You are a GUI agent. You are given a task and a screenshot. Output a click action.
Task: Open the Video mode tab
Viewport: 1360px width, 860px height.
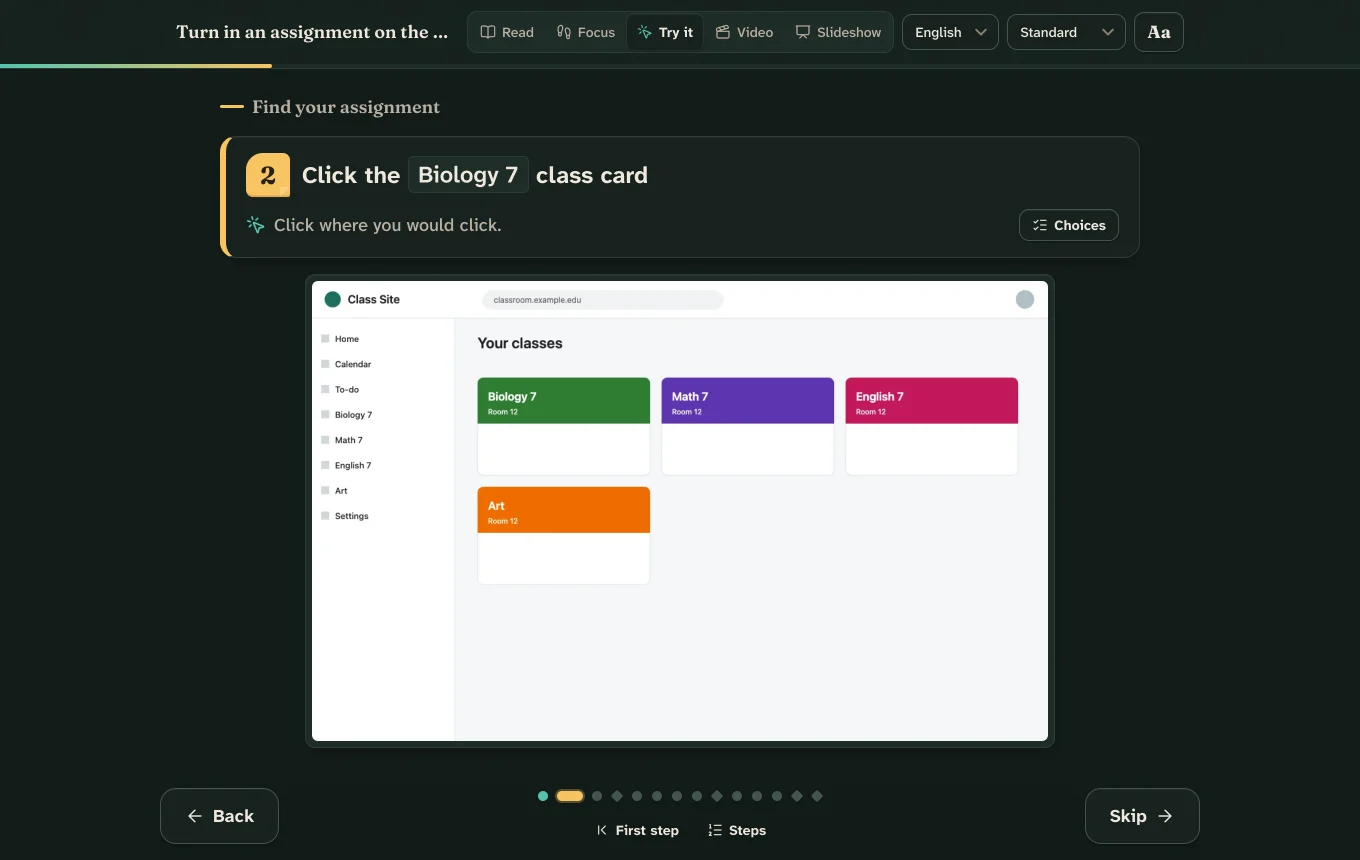(744, 32)
